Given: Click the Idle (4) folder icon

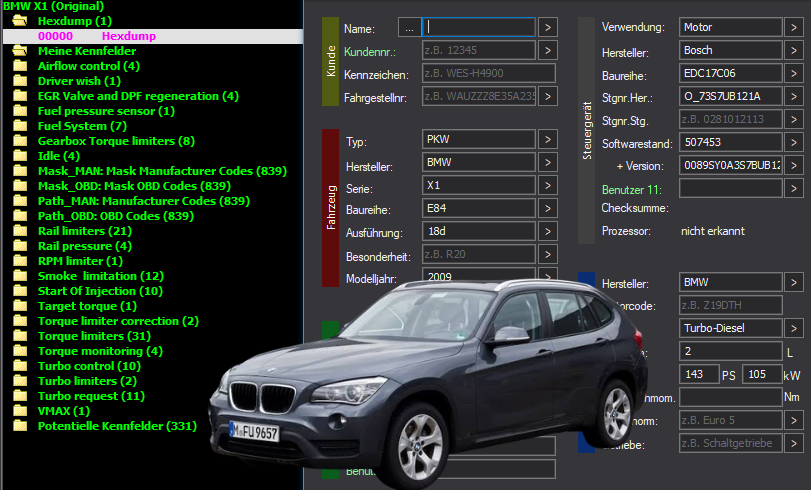Looking at the screenshot, I should tap(20, 156).
